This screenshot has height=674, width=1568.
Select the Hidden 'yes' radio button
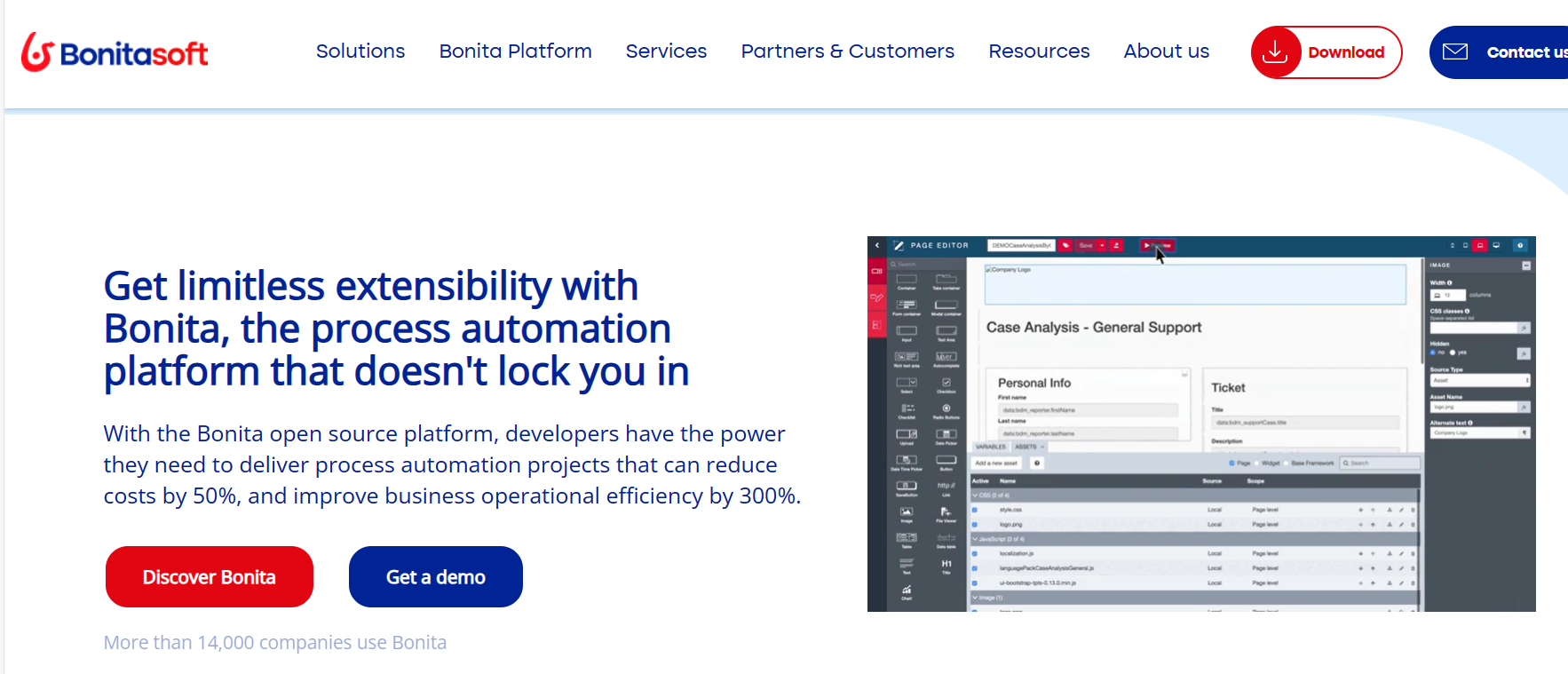pyautogui.click(x=1453, y=353)
